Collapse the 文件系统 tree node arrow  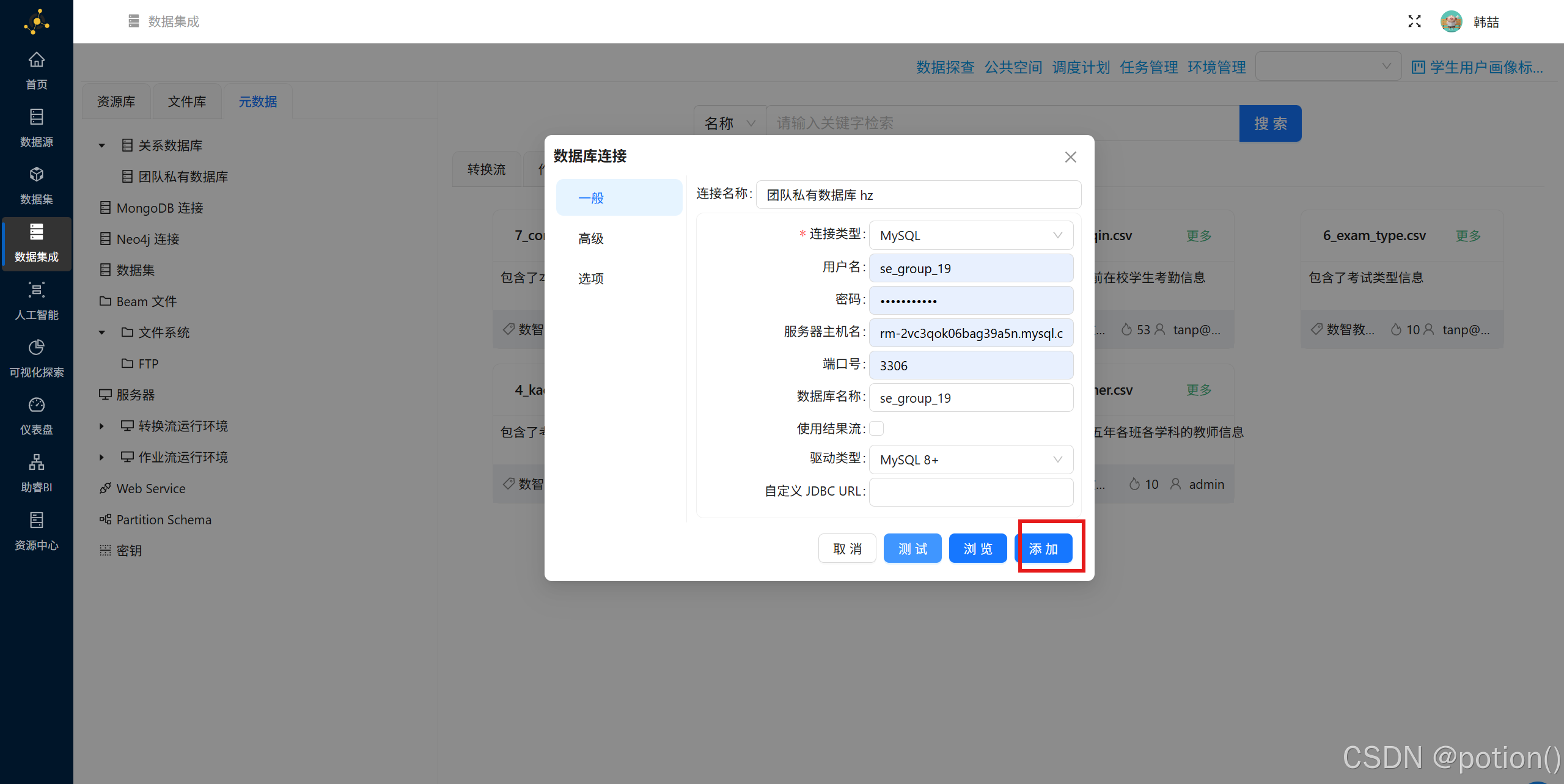click(x=102, y=332)
